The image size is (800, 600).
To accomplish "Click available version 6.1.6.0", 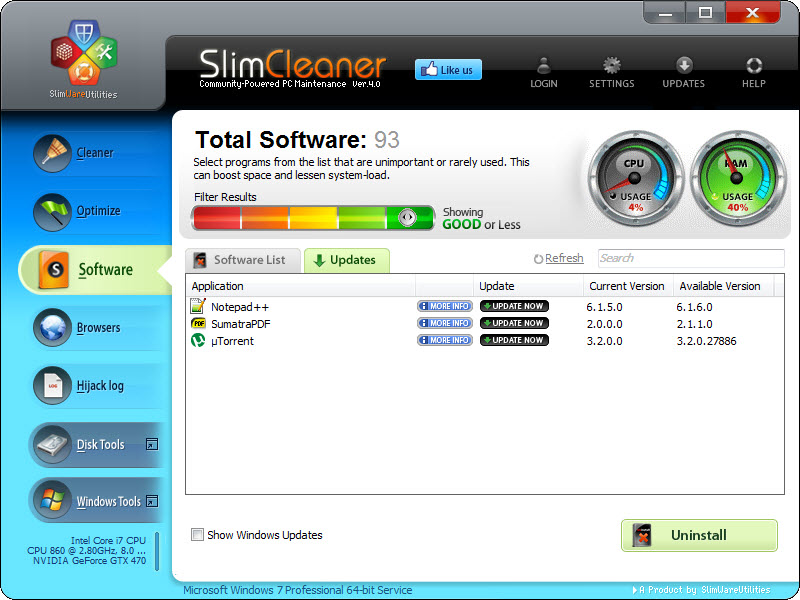I will tap(694, 307).
